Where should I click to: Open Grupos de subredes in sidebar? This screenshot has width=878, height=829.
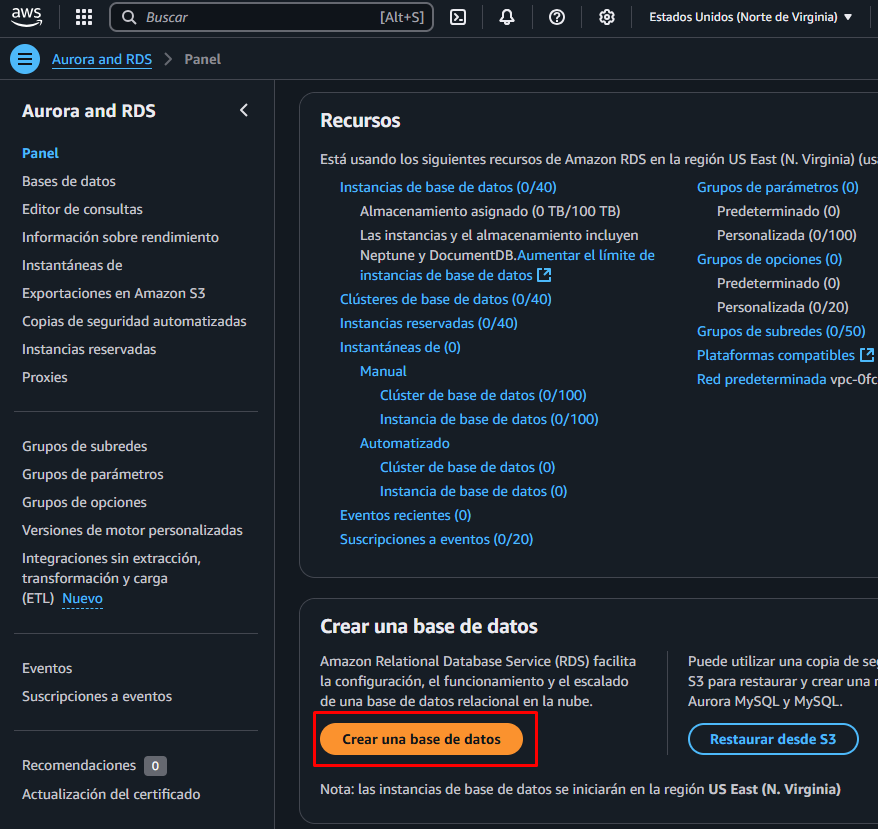(x=85, y=446)
